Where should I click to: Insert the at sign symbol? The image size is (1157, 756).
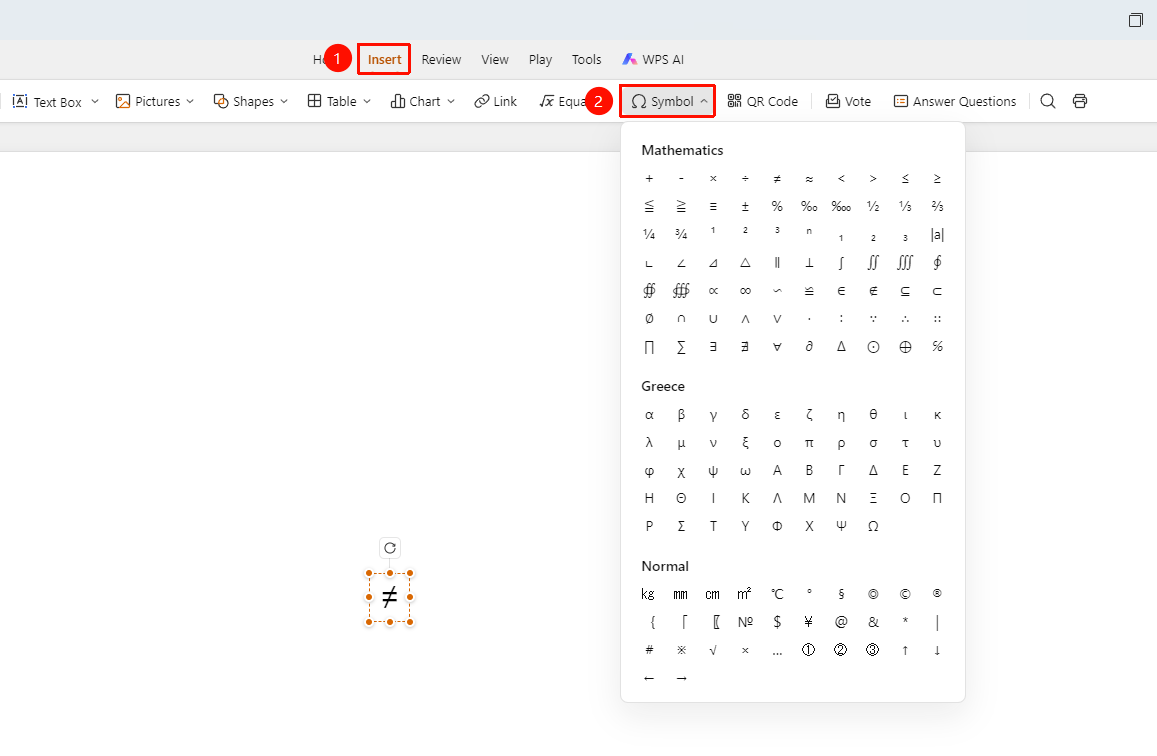(841, 622)
